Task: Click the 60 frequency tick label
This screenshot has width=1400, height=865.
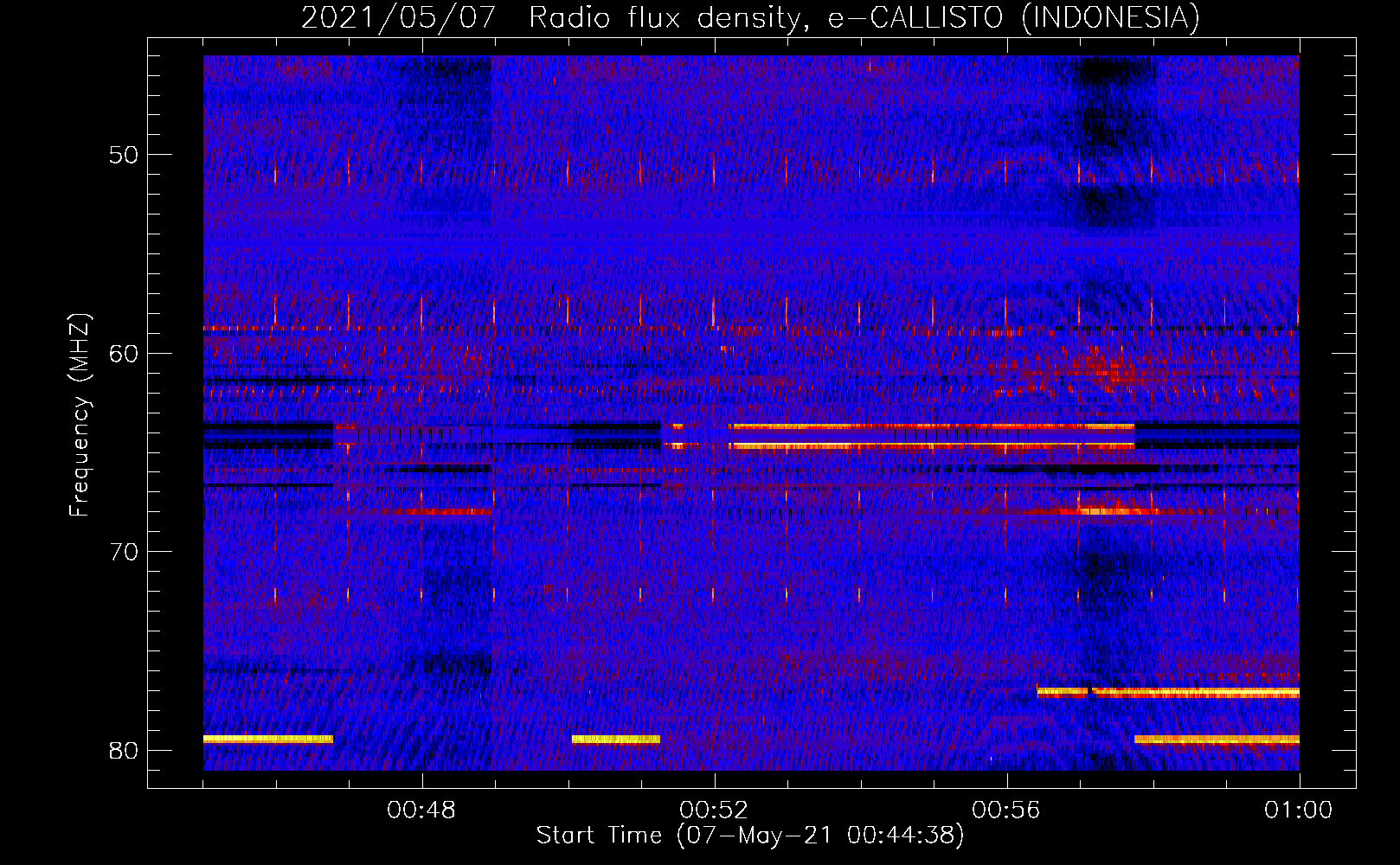Action: [124, 353]
